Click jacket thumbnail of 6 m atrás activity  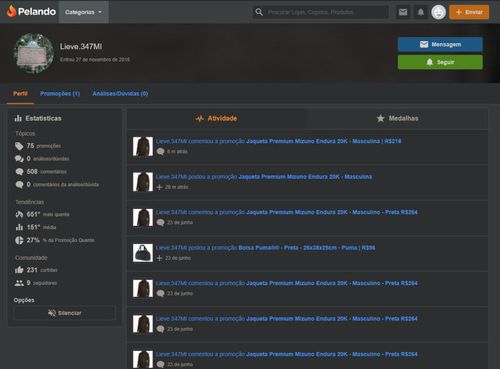click(143, 146)
